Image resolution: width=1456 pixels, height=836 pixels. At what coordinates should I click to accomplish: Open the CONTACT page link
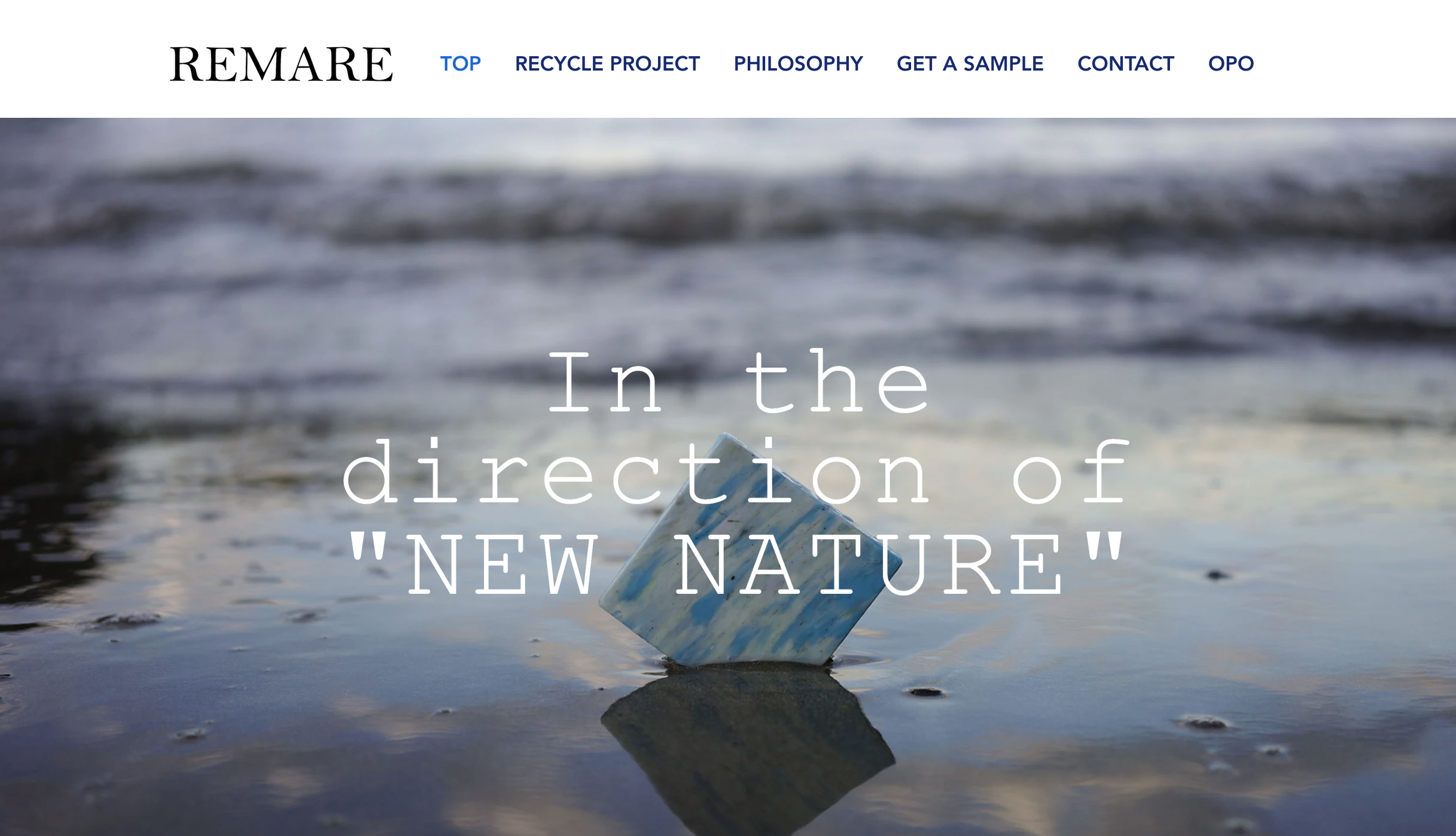pyautogui.click(x=1125, y=63)
